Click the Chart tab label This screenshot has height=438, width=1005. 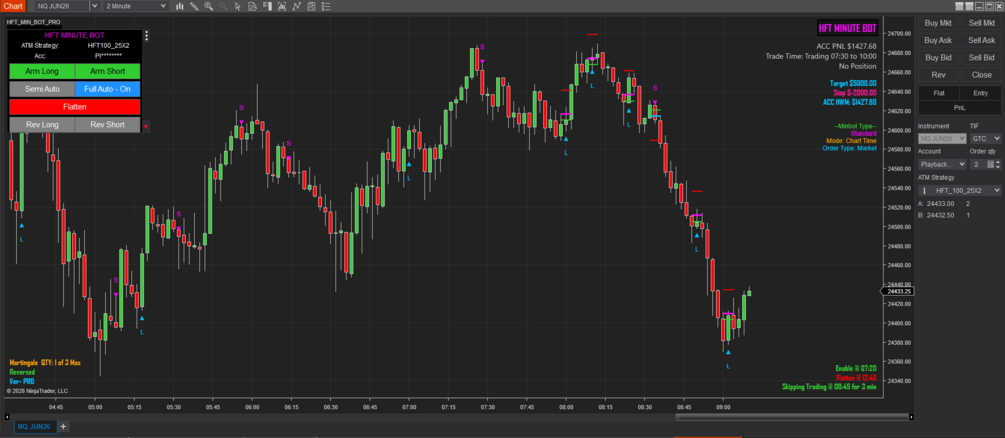coord(12,6)
